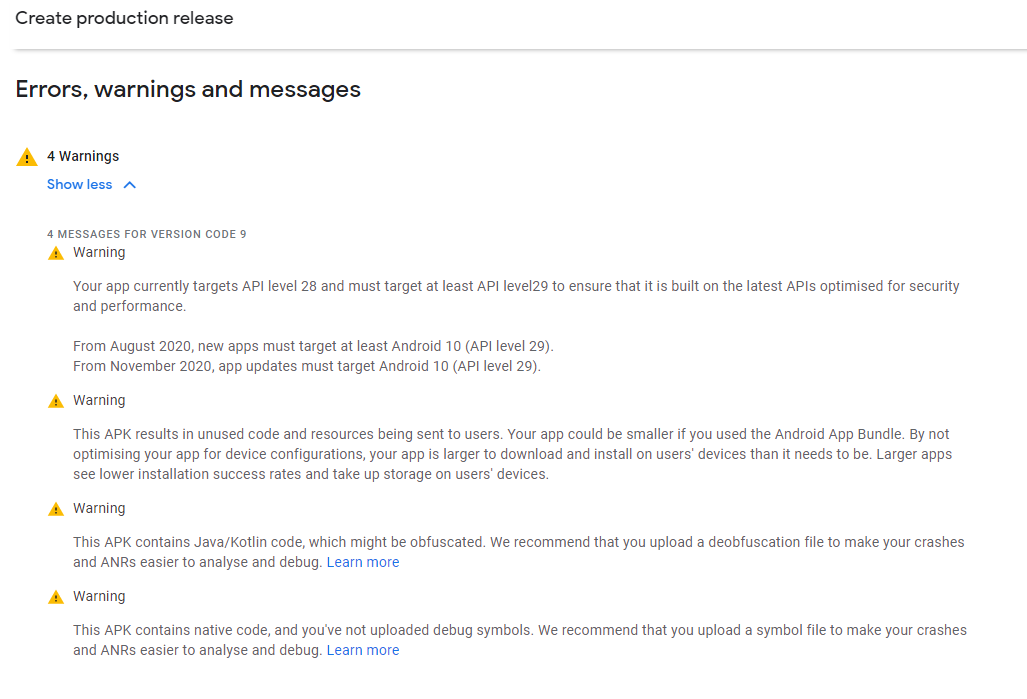Click the 4 Messages for Version Code 9 label

146,234
